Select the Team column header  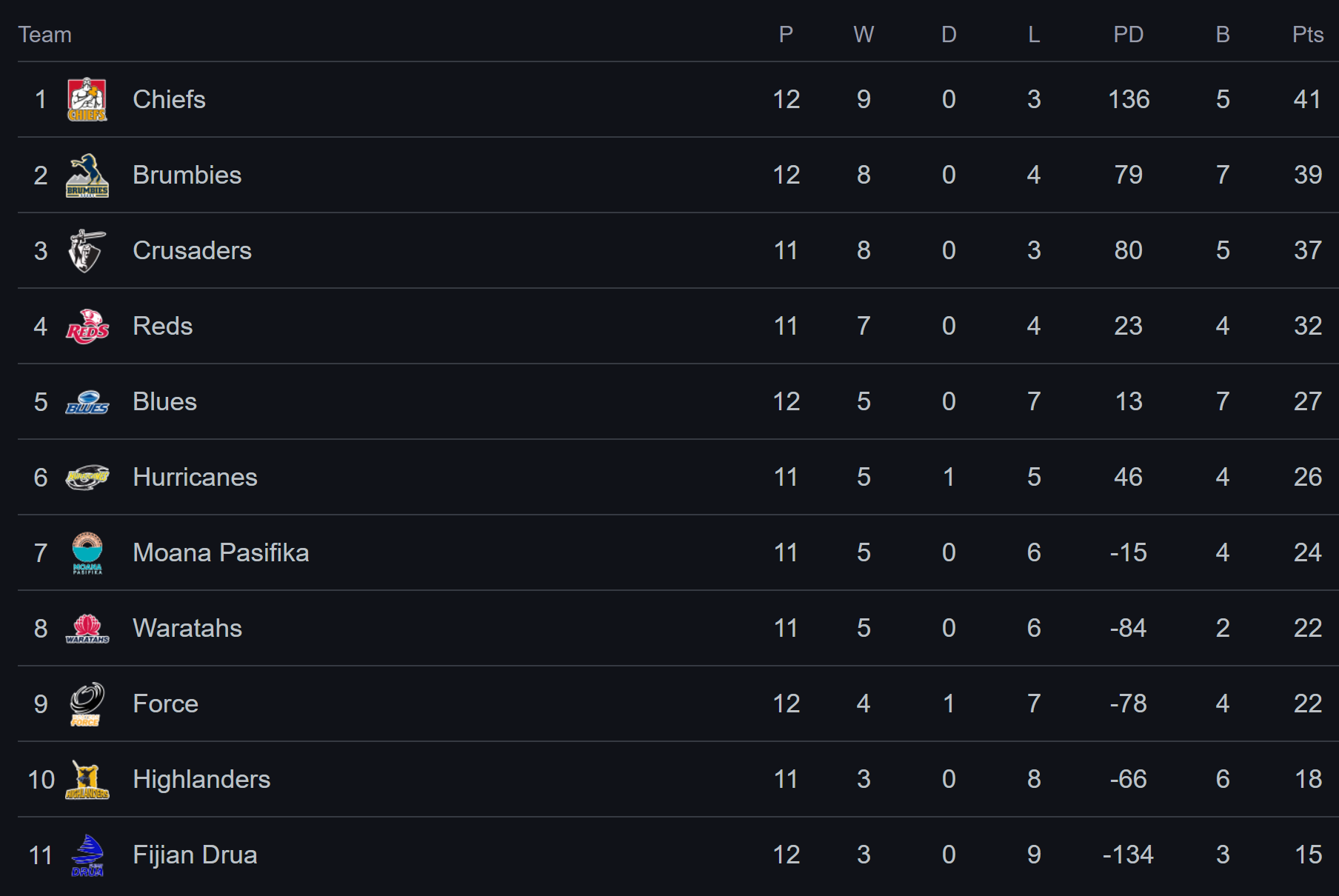click(x=45, y=35)
